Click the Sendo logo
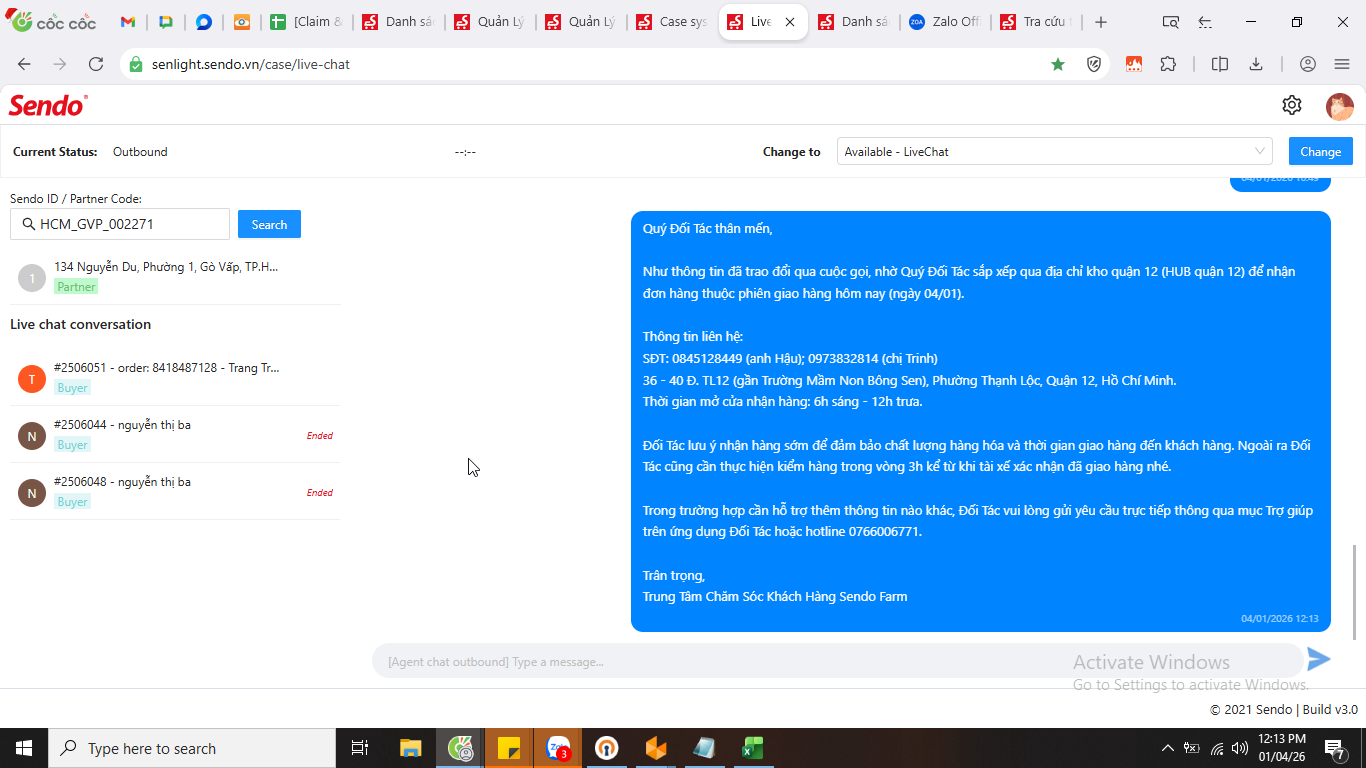The image size is (1366, 768). coord(48,105)
